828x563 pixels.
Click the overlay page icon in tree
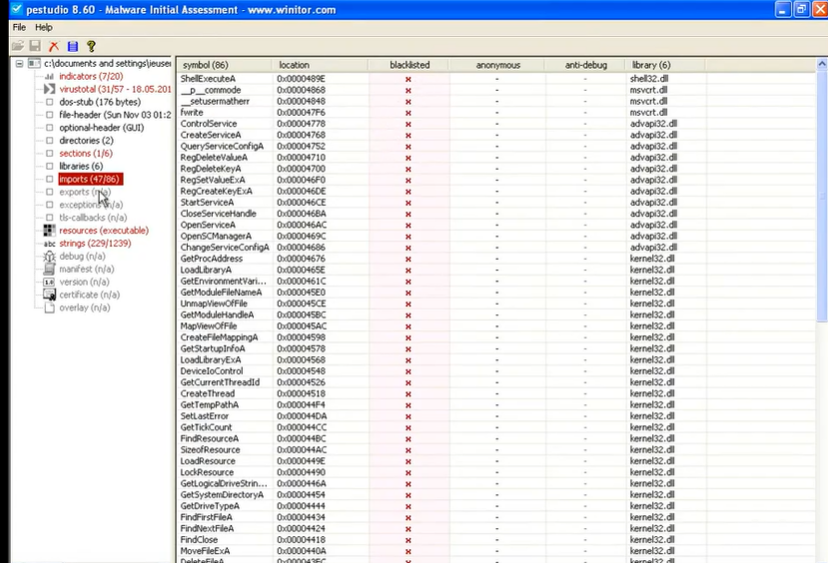pyautogui.click(x=49, y=307)
